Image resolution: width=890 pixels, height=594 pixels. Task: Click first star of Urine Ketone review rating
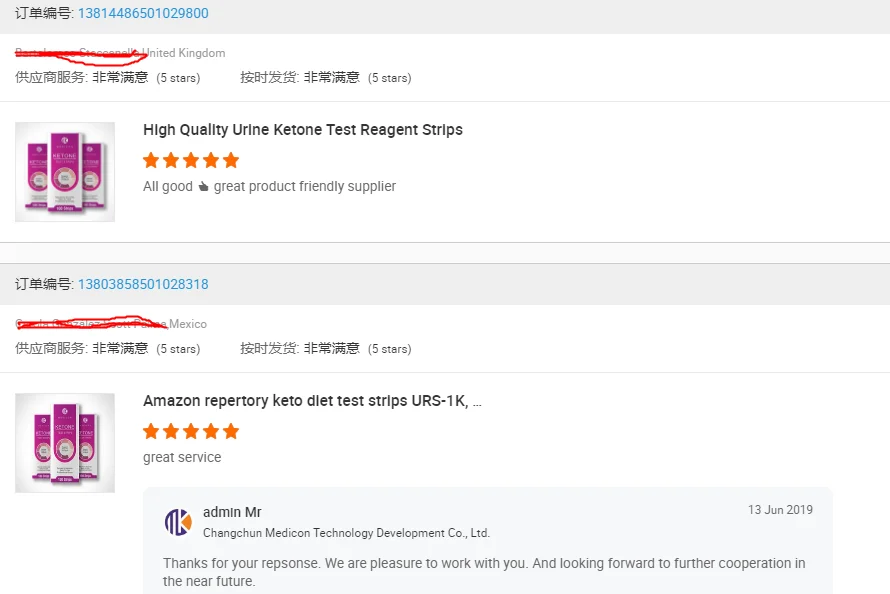151,160
